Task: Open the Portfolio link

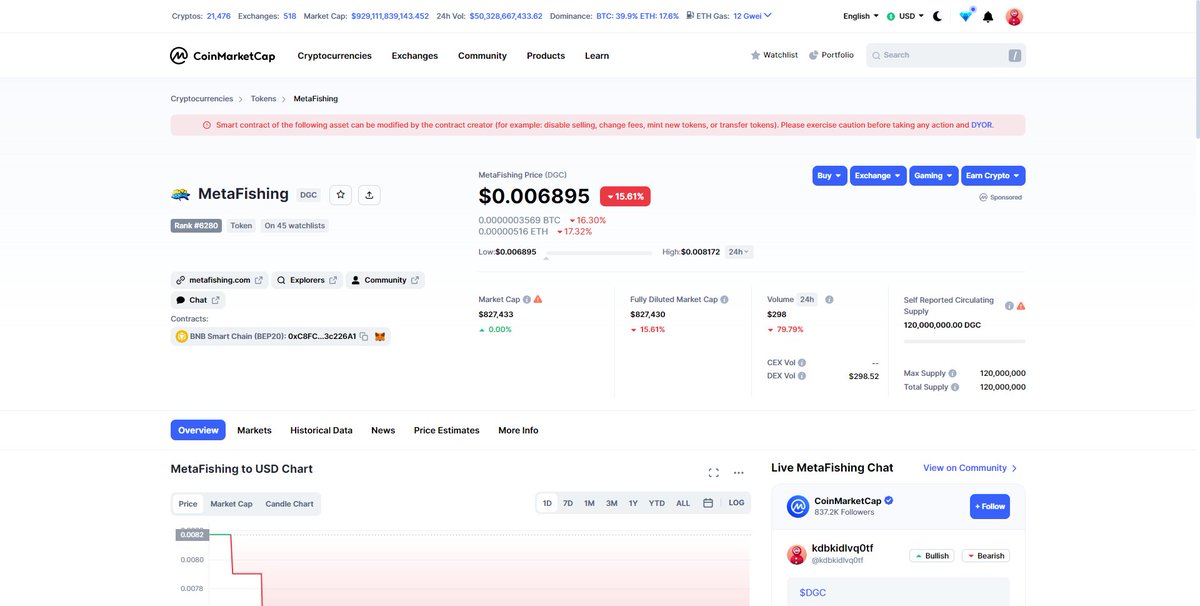Action: pyautogui.click(x=831, y=55)
